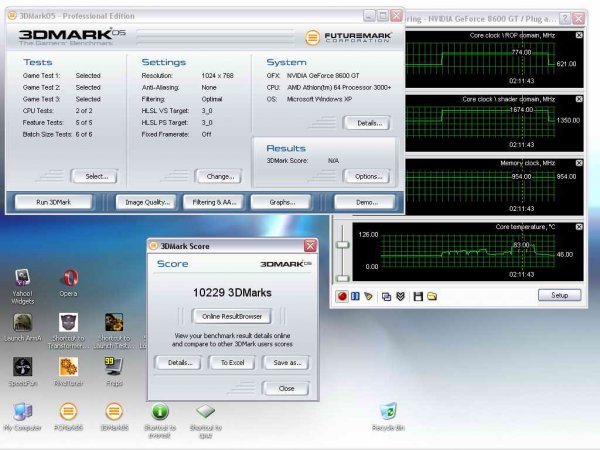Click Select... under Tests
This screenshot has width=600, height=450.
(96, 176)
